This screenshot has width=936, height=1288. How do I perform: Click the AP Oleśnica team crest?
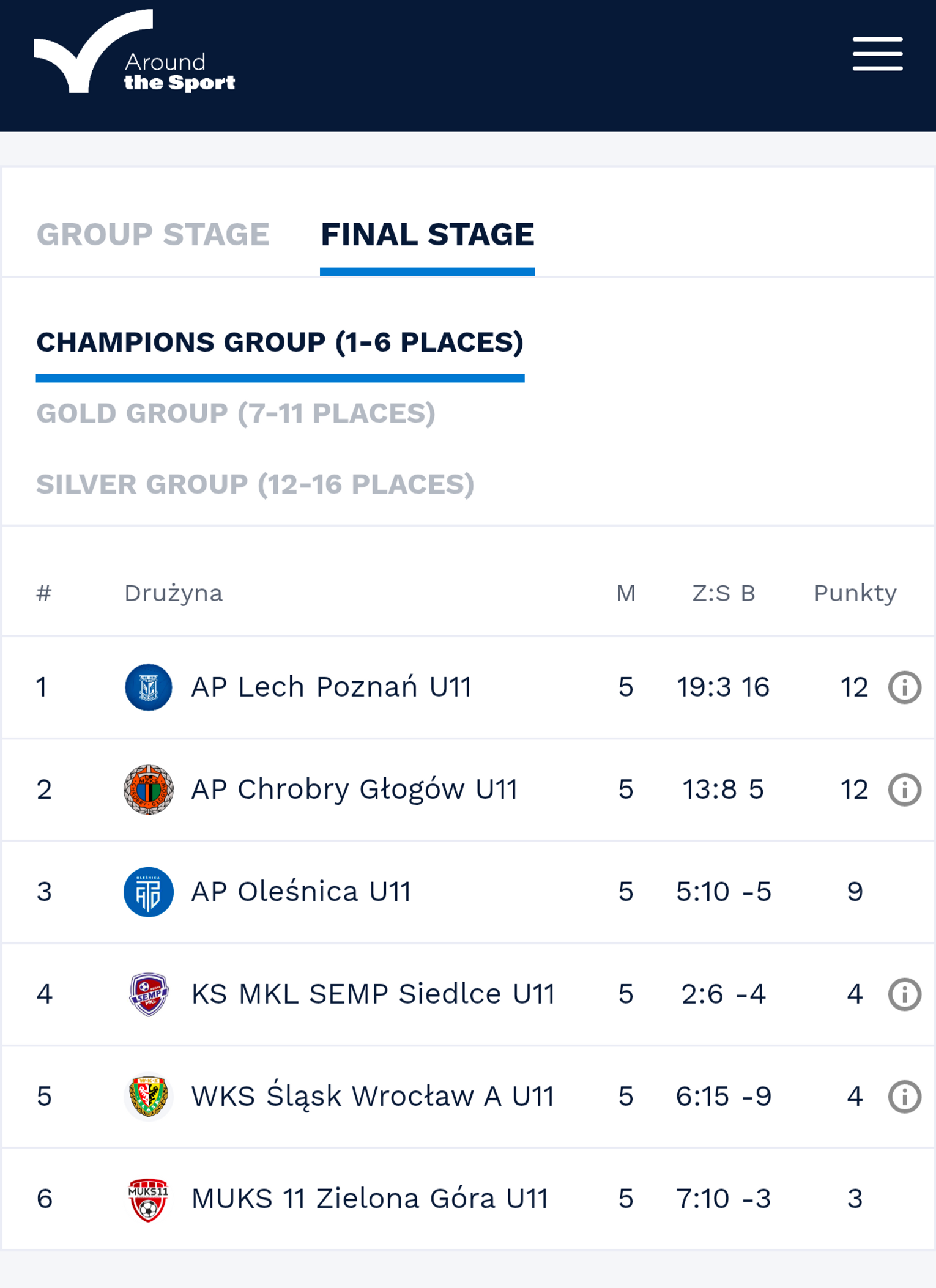148,892
